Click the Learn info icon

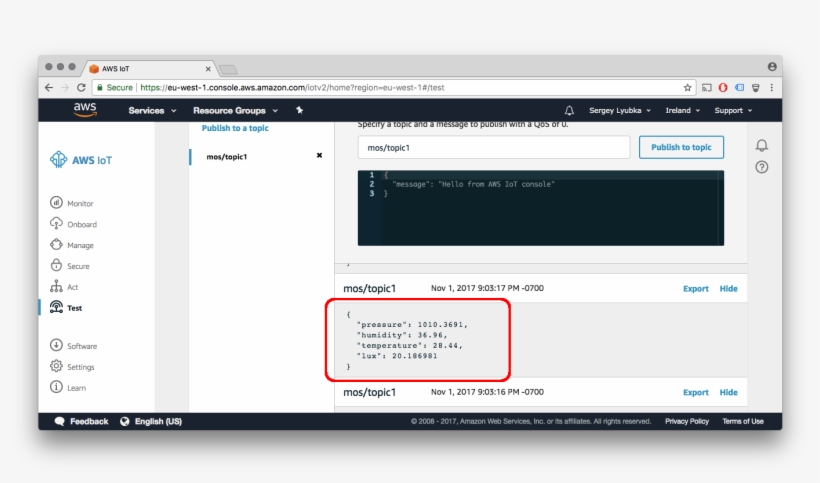56,387
